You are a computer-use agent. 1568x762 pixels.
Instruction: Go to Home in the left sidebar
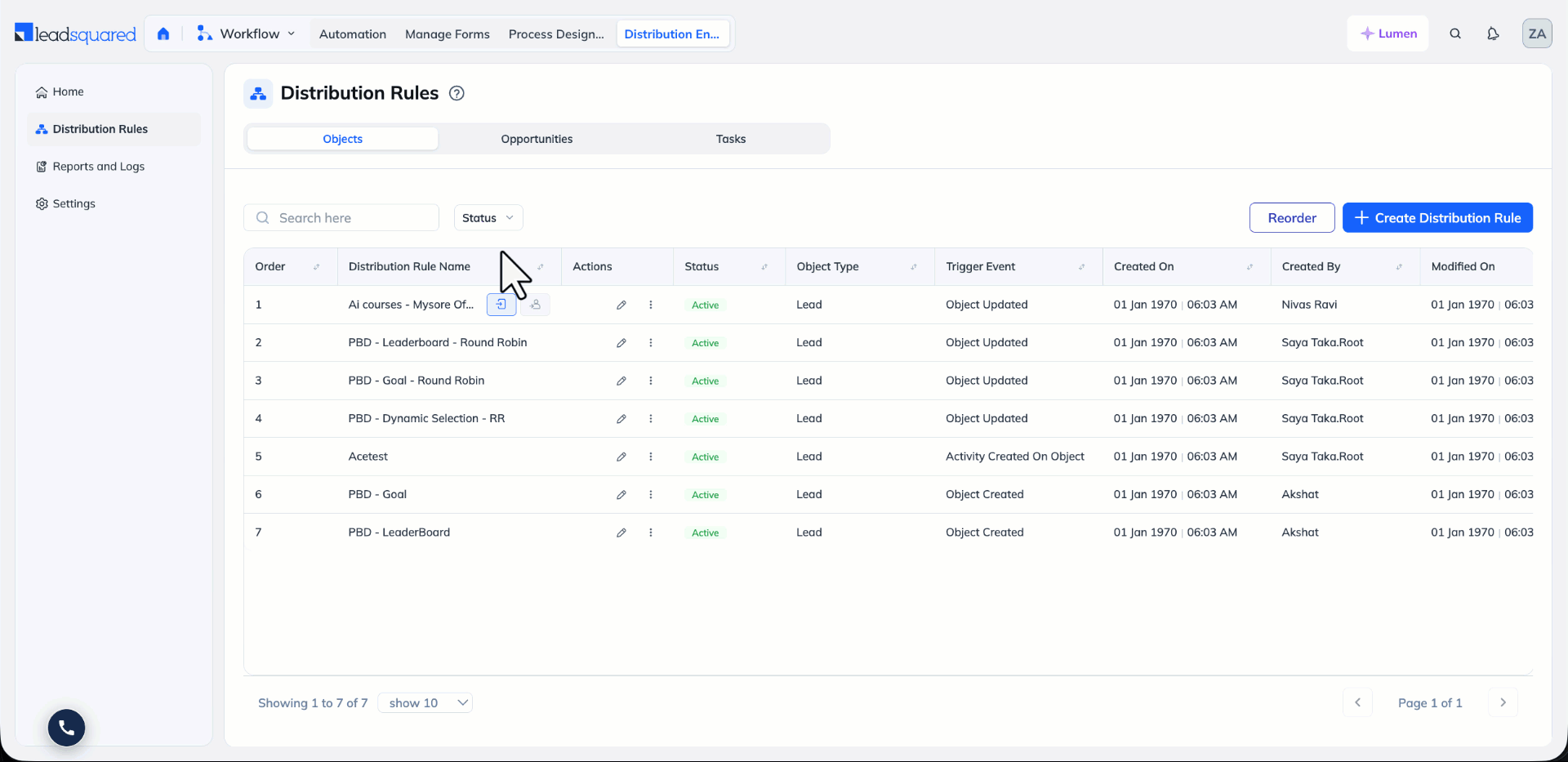[x=114, y=91]
